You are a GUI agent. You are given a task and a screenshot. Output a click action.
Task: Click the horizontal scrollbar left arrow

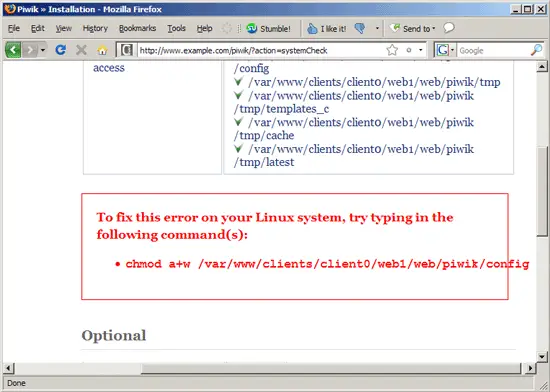[x=8, y=368]
